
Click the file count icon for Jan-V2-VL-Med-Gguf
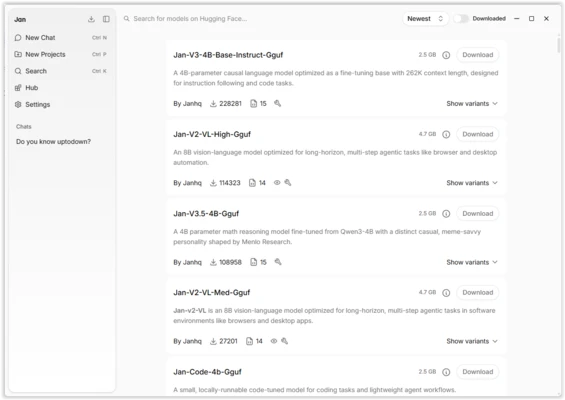click(x=249, y=341)
